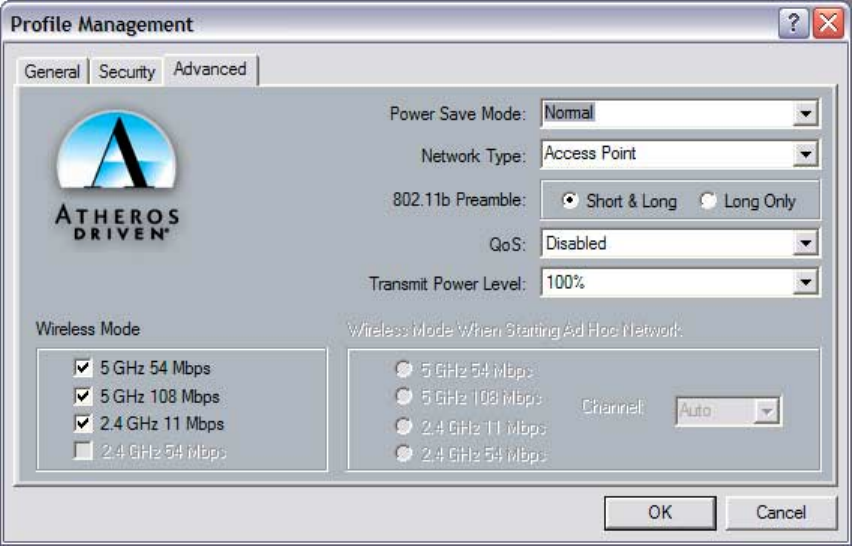
Task: Uncheck 2.4 GHz 11 Mbps wireless mode
Action: pyautogui.click(x=83, y=423)
